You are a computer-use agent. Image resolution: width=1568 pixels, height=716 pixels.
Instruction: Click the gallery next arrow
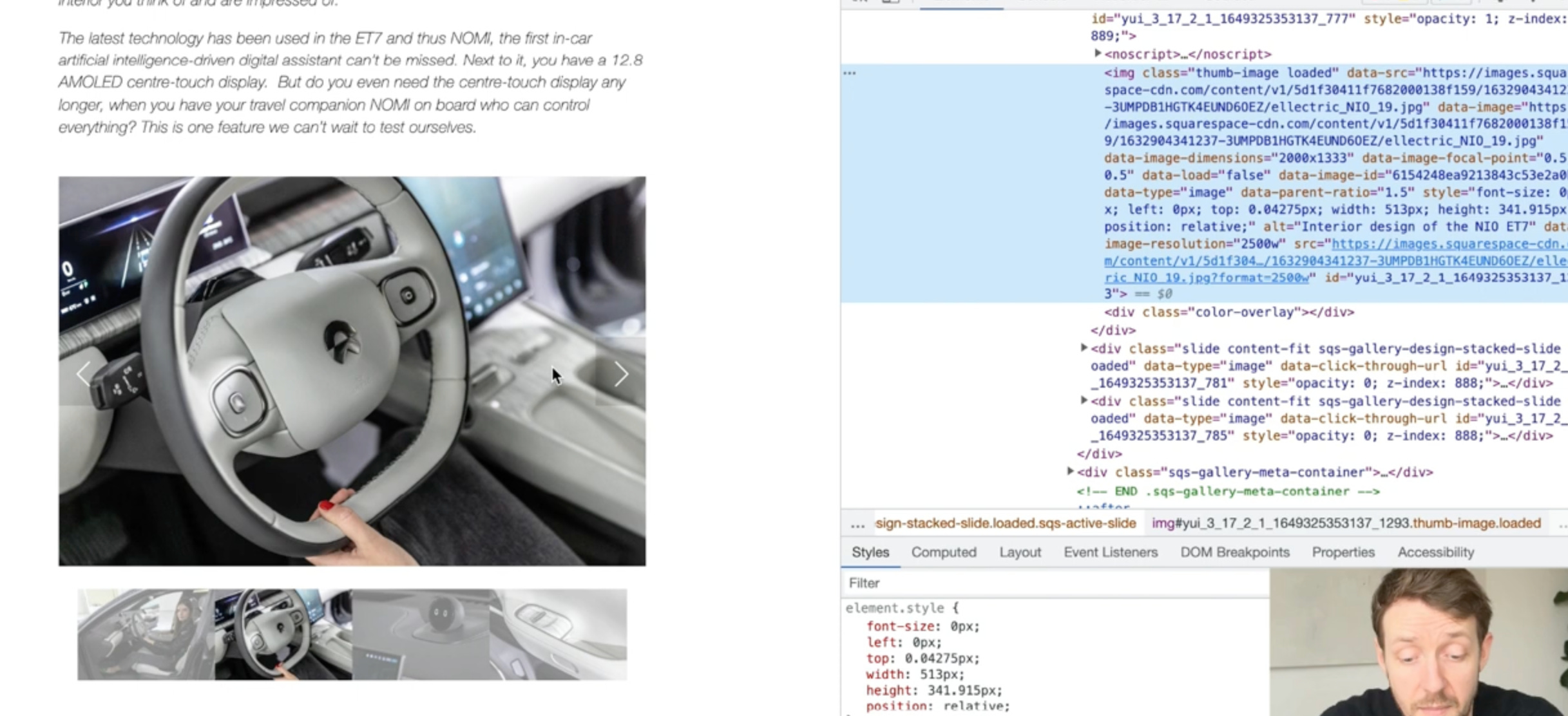click(620, 374)
